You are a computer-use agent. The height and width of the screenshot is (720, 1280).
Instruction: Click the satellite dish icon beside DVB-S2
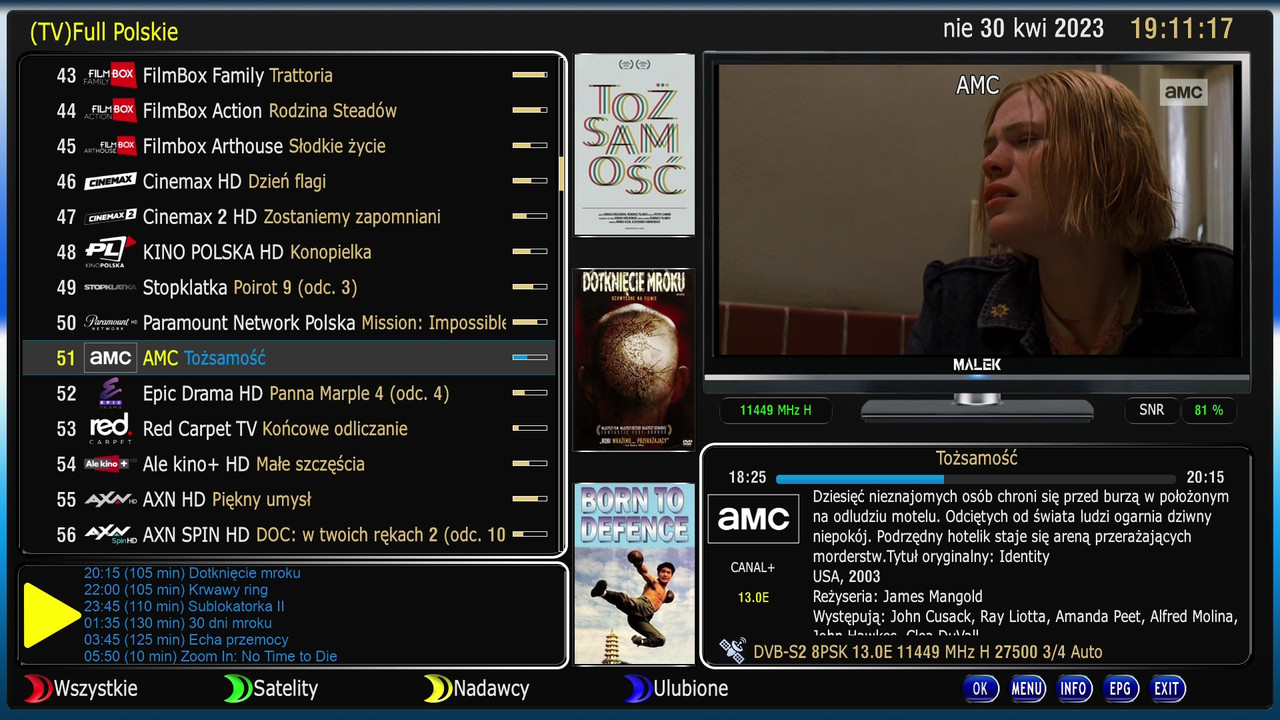[733, 651]
